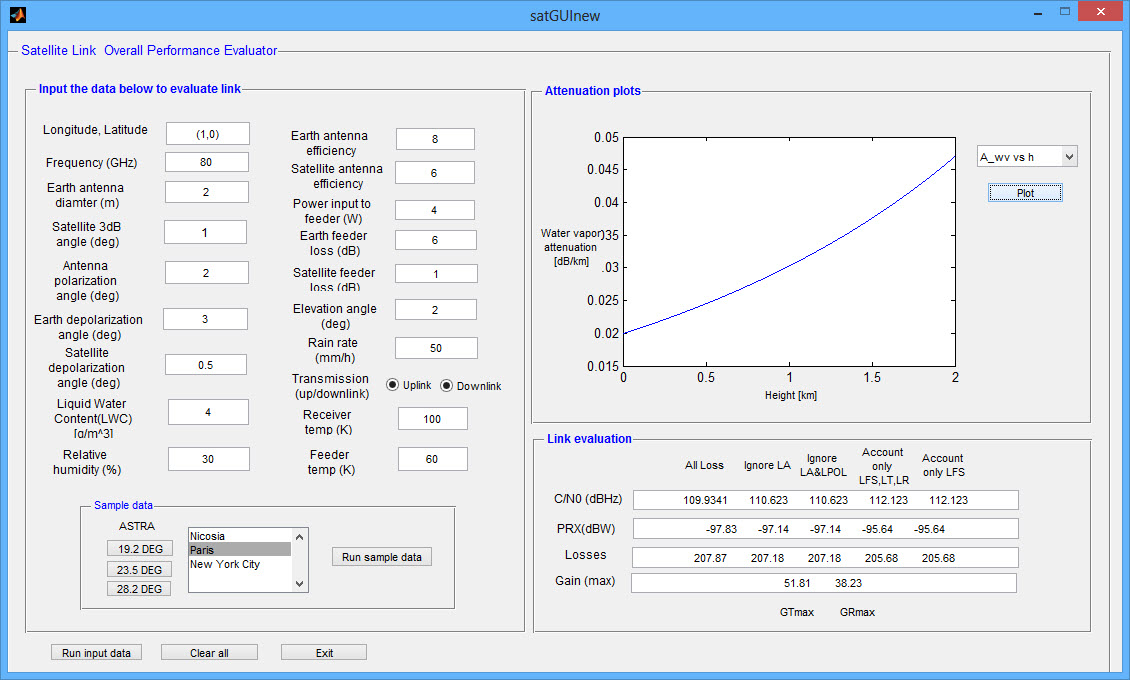Screen dimensions: 1130x680
Task: Click the Run input data button
Action: coord(97,653)
